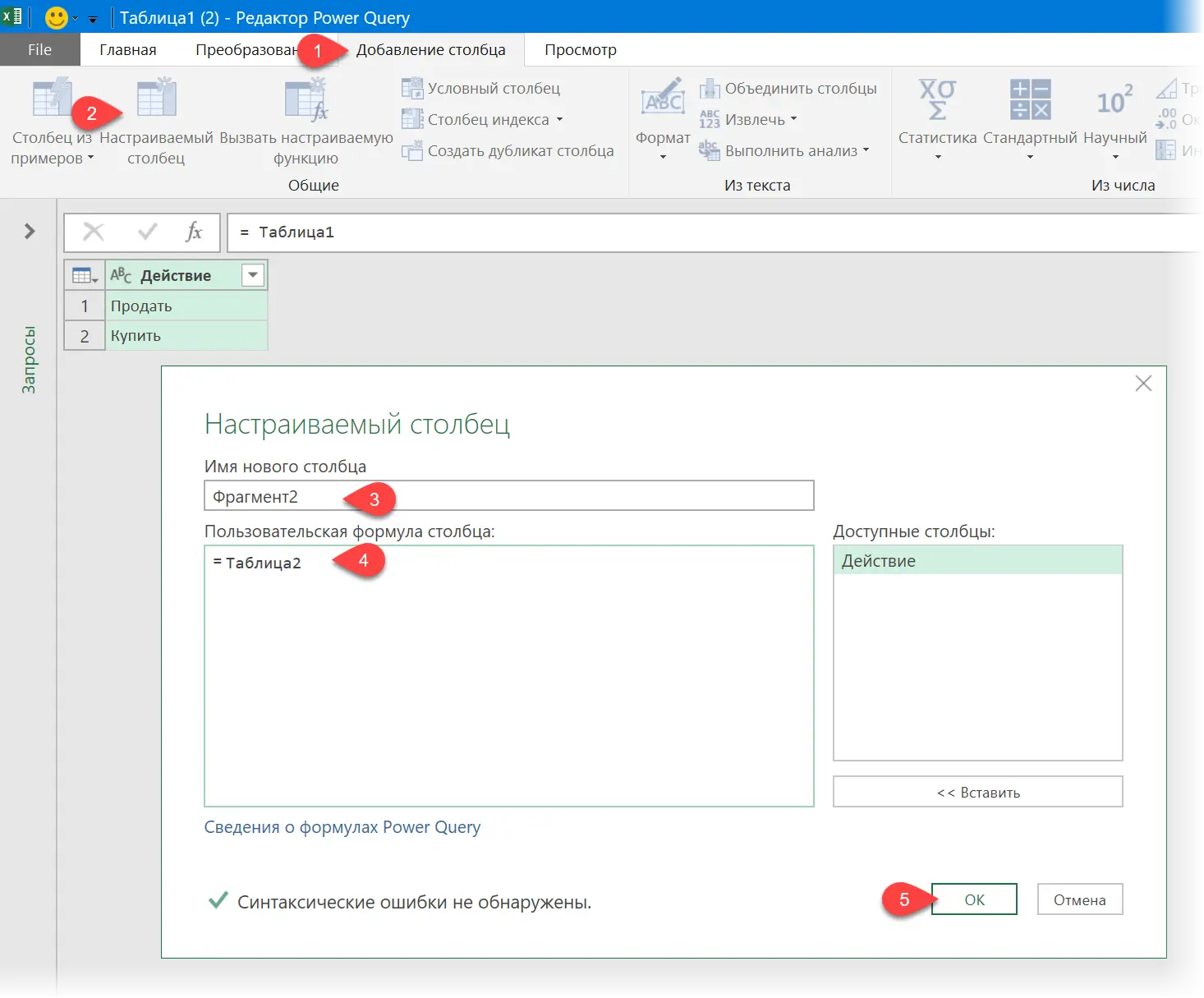Screen dimensions: 1204x998
Task: Expand Извлечь dropdown arrow
Action: (x=793, y=119)
